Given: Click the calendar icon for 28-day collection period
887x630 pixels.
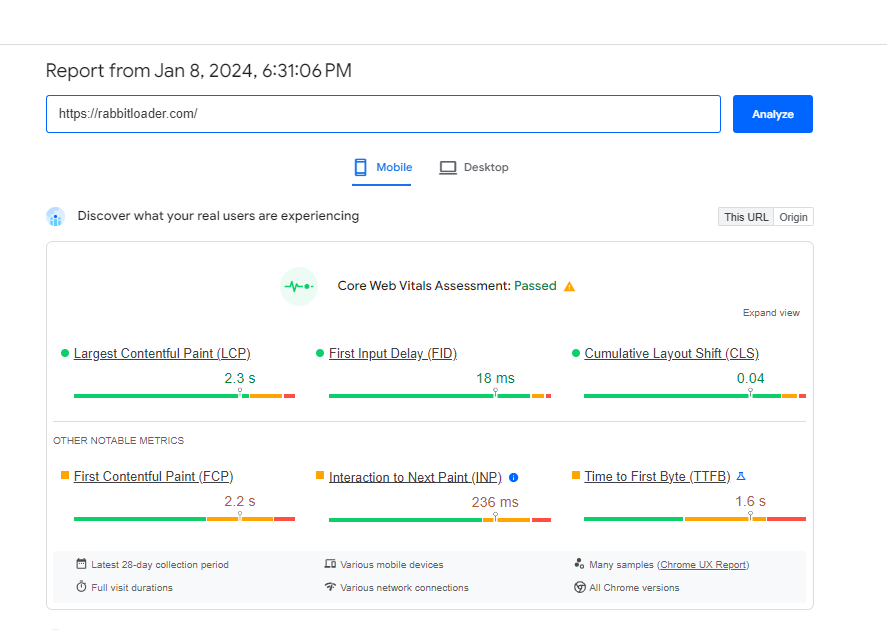Looking at the screenshot, I should pos(81,564).
